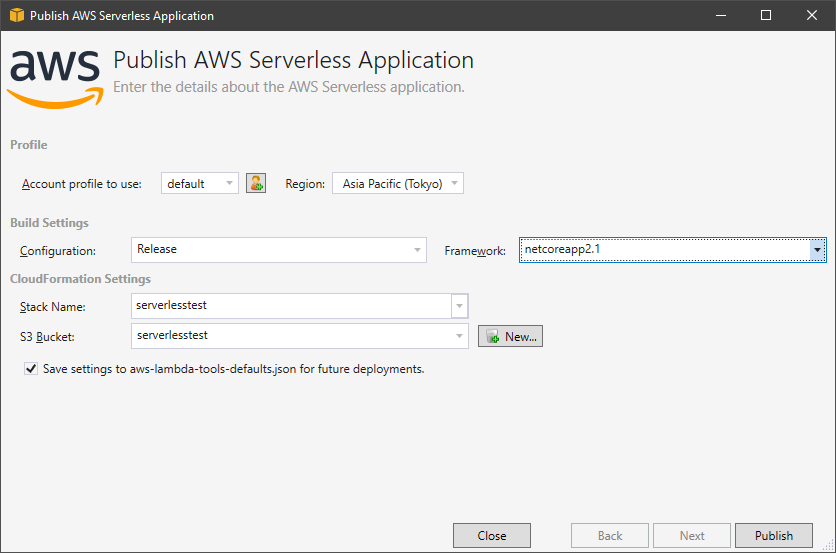Minimize the Publish AWS Serverless Application window
Screen dimensions: 836x553
point(721,15)
